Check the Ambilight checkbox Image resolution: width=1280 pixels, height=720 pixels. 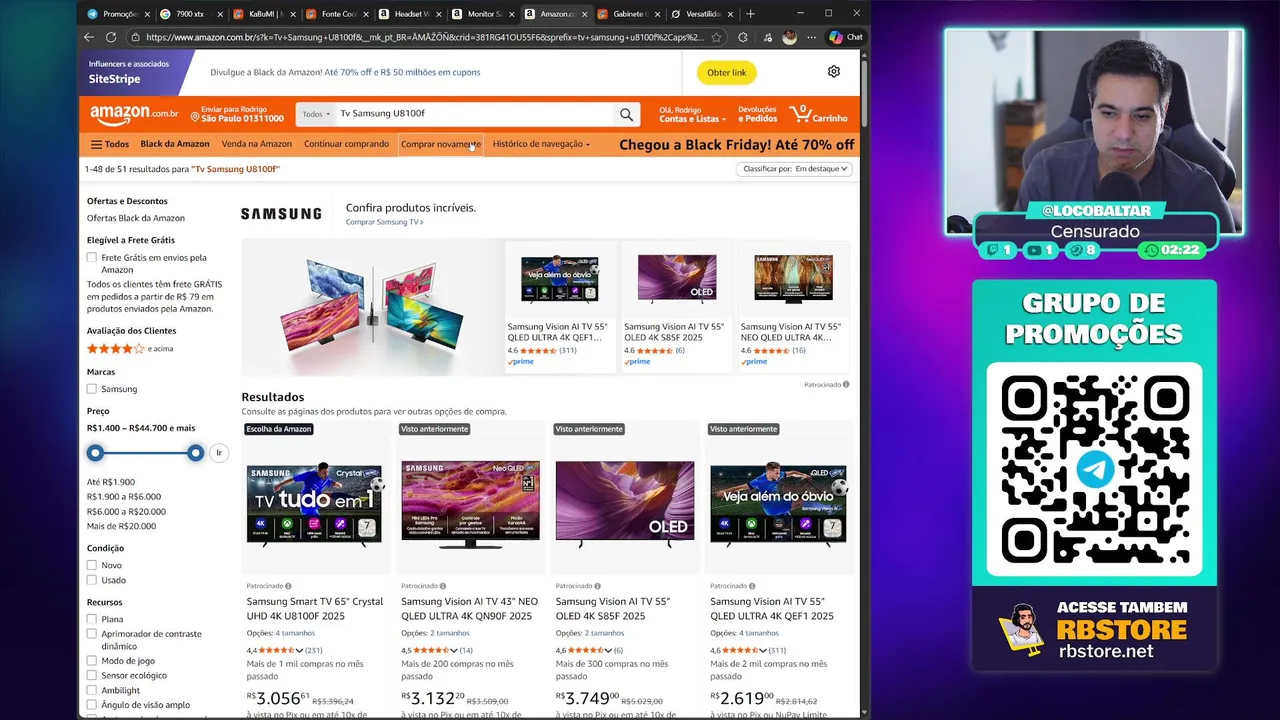click(x=92, y=691)
